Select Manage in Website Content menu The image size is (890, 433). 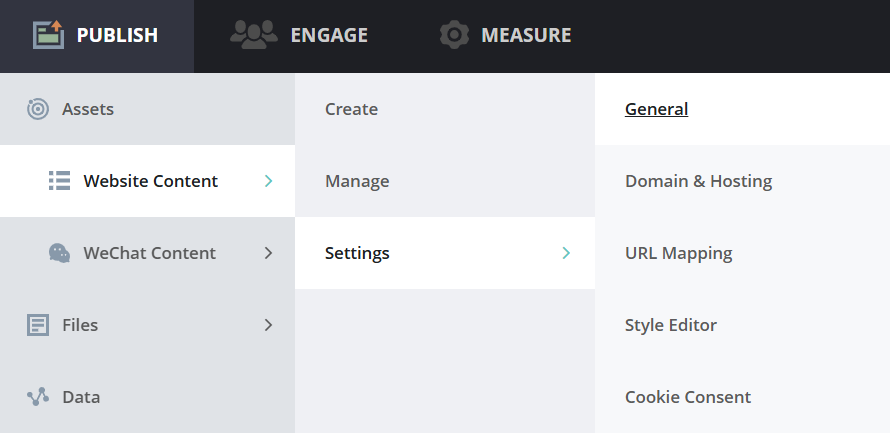[x=357, y=181]
